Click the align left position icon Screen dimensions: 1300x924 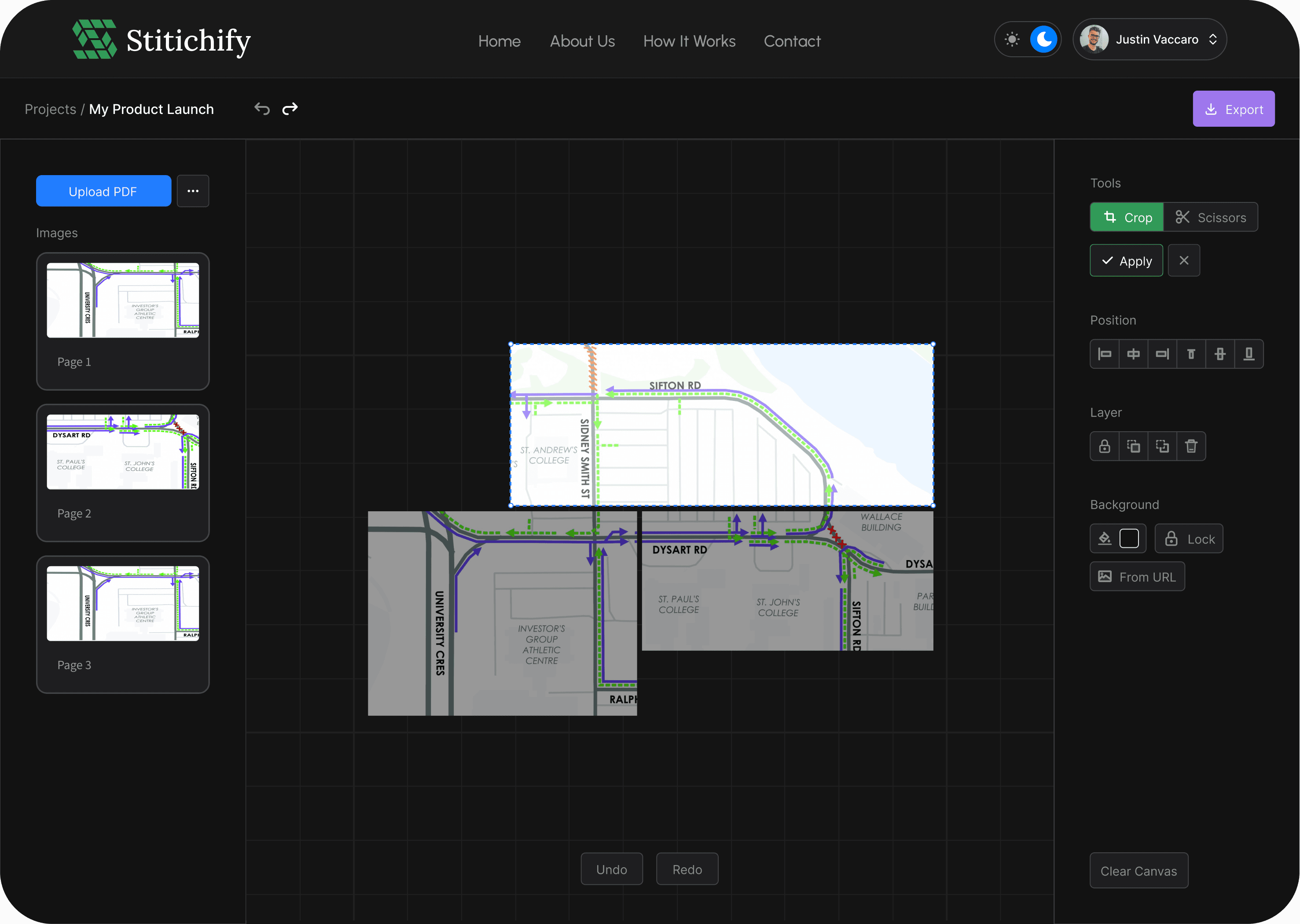click(x=1104, y=354)
